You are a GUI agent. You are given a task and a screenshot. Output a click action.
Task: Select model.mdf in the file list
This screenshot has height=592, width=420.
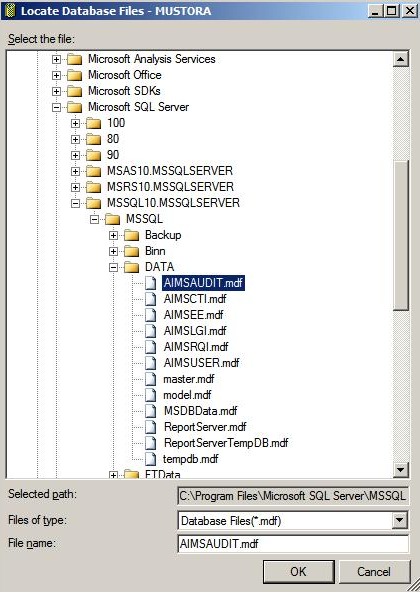[x=187, y=395]
